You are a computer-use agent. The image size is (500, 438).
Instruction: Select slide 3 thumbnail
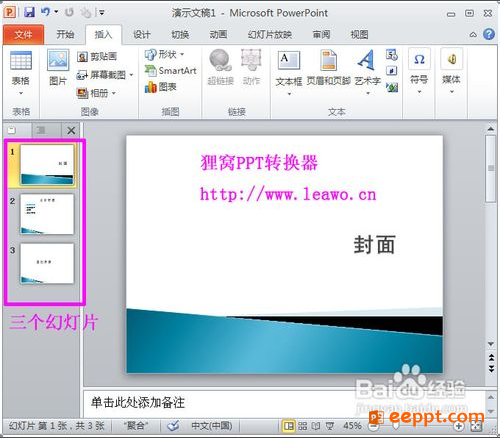[x=47, y=263]
